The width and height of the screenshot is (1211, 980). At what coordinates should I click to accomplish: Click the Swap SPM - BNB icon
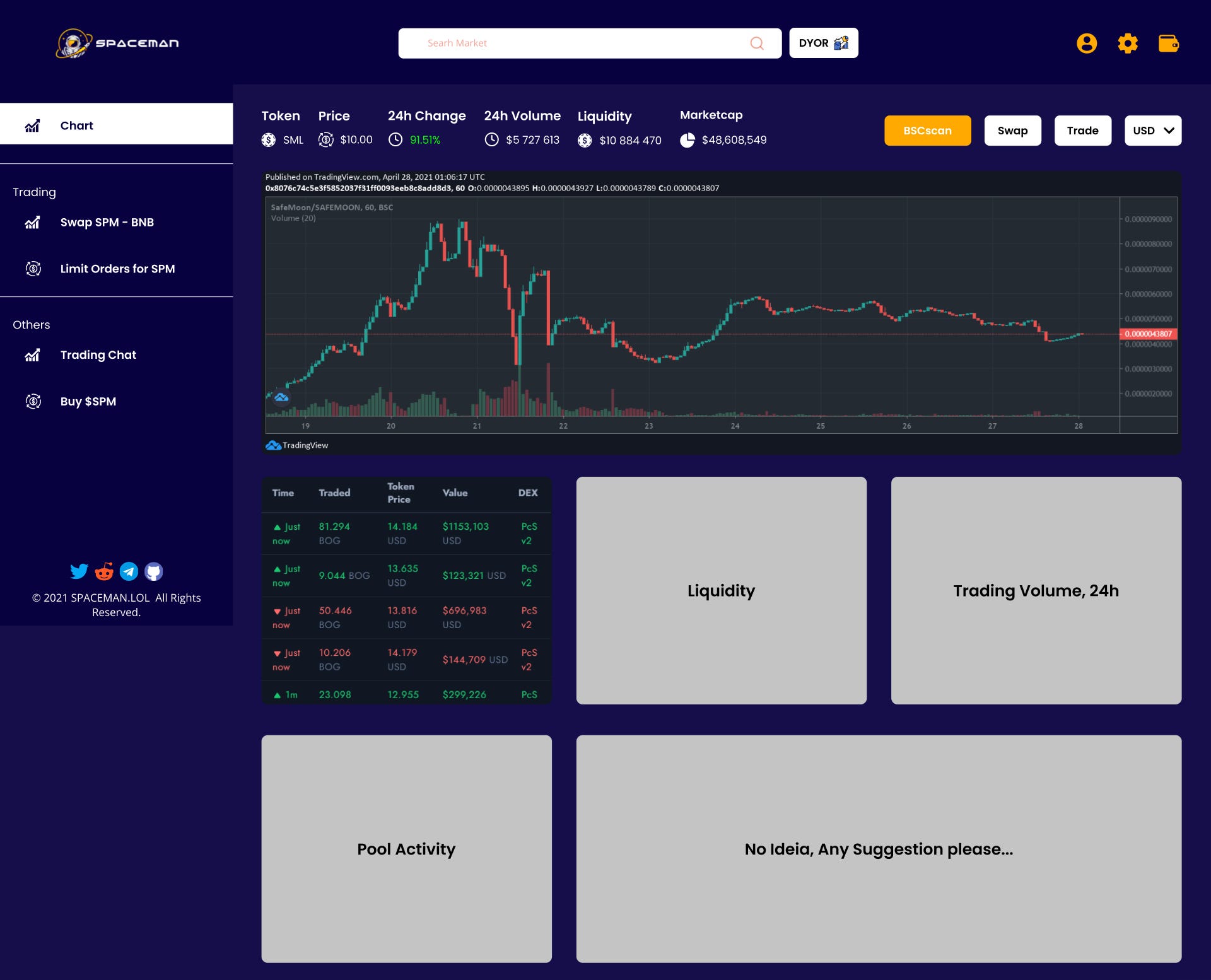pos(33,222)
